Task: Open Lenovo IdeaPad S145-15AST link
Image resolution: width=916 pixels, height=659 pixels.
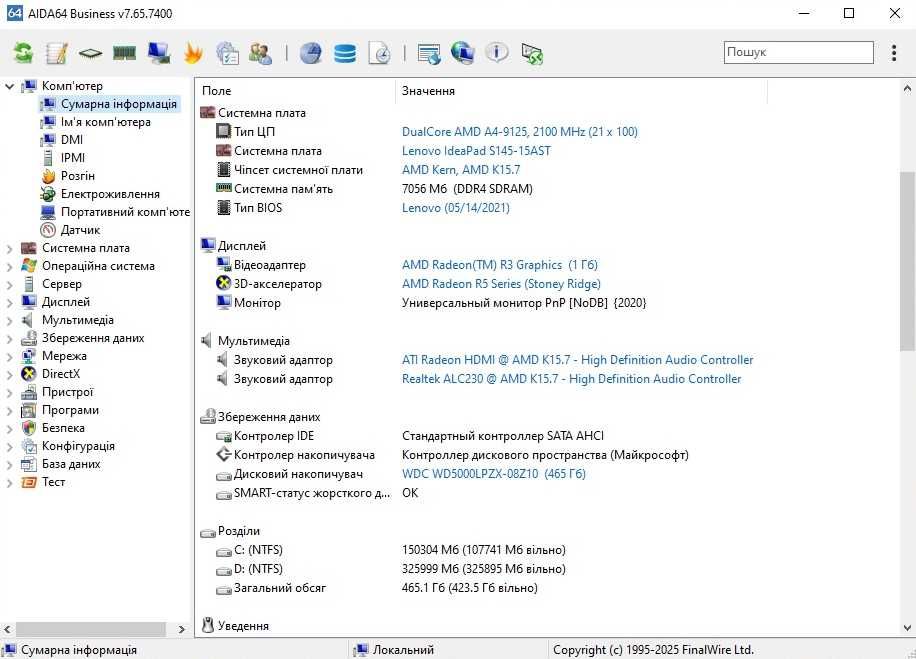Action: [476, 151]
